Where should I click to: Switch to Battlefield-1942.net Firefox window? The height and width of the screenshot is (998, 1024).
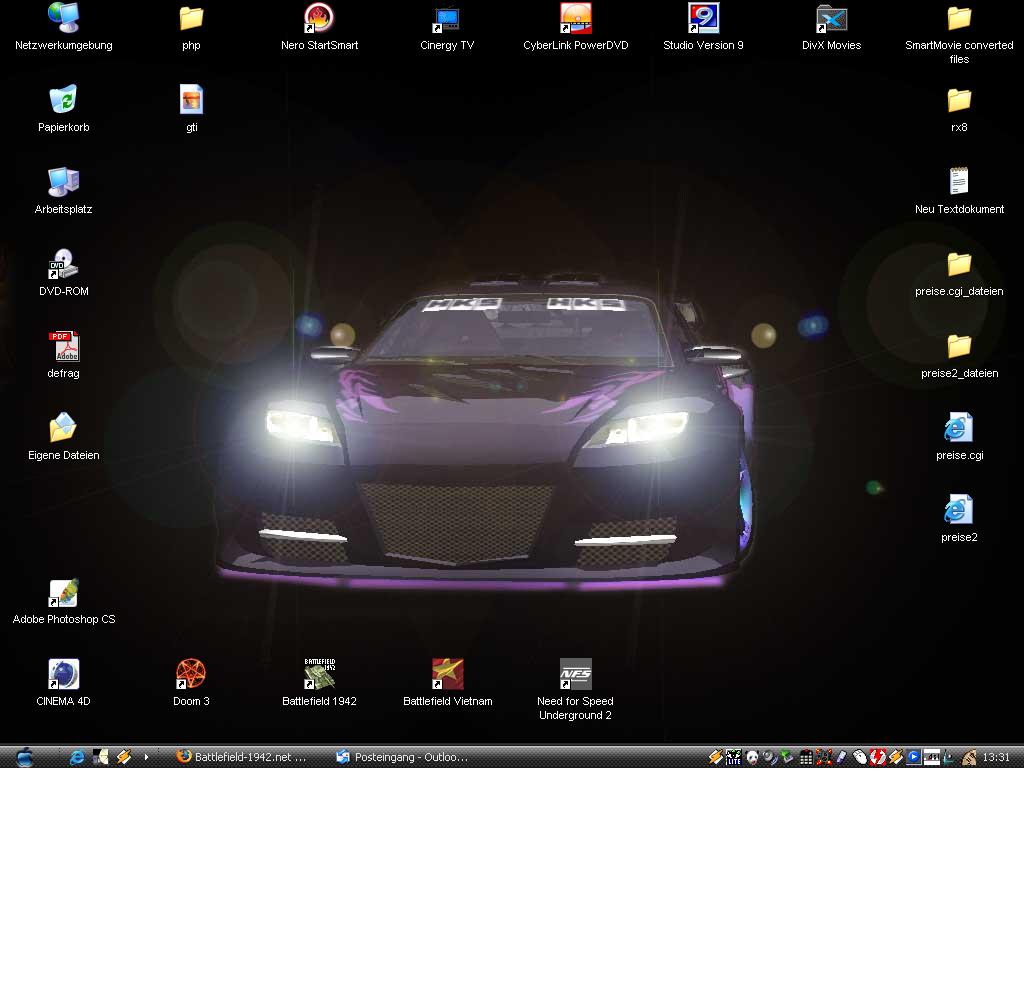click(242, 756)
